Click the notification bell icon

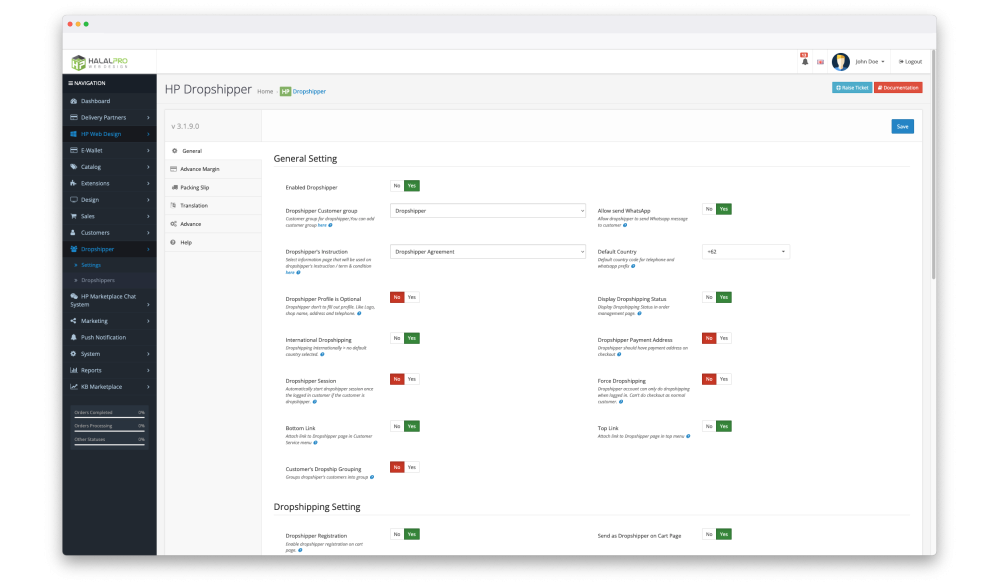pos(805,62)
